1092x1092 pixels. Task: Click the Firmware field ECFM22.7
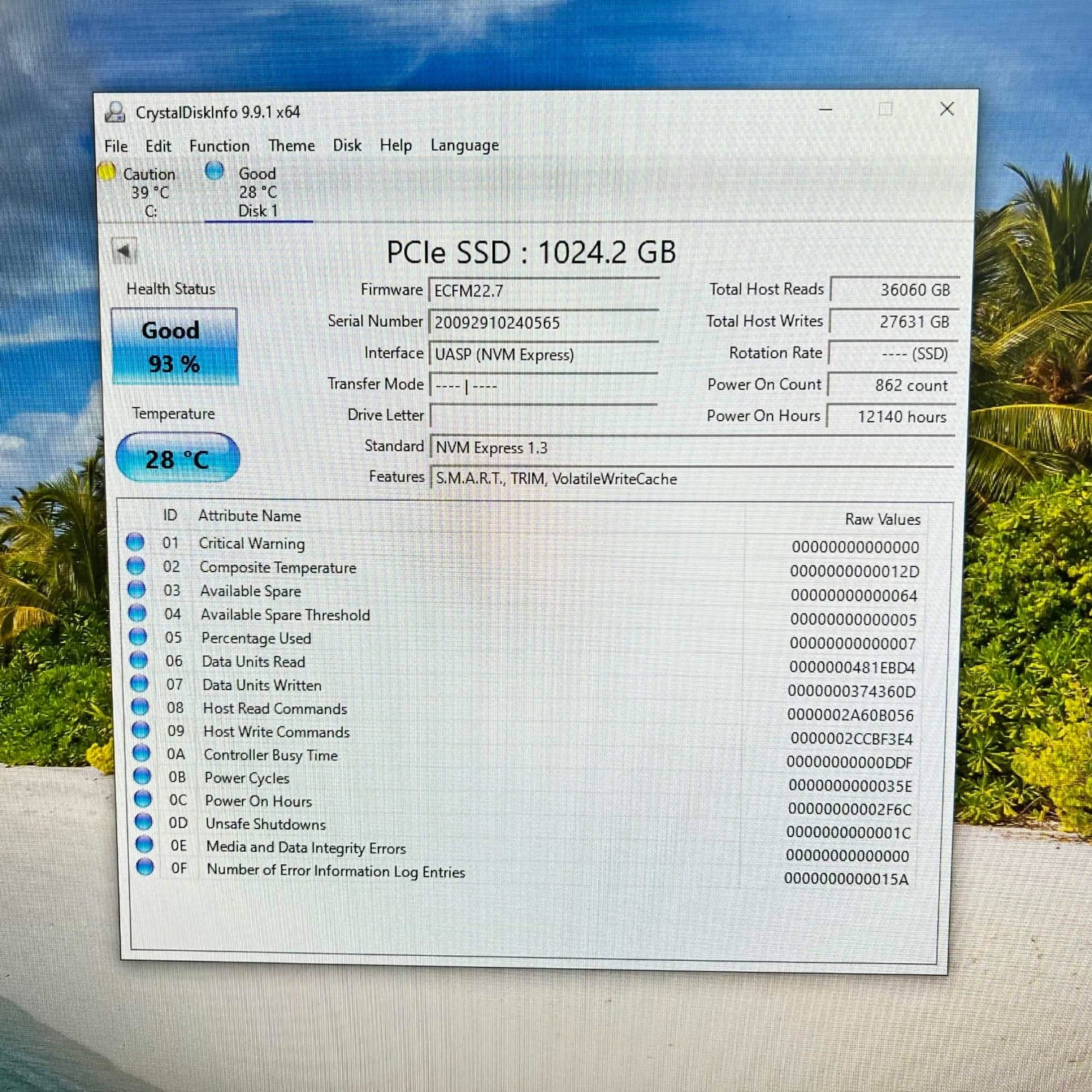[x=544, y=290]
